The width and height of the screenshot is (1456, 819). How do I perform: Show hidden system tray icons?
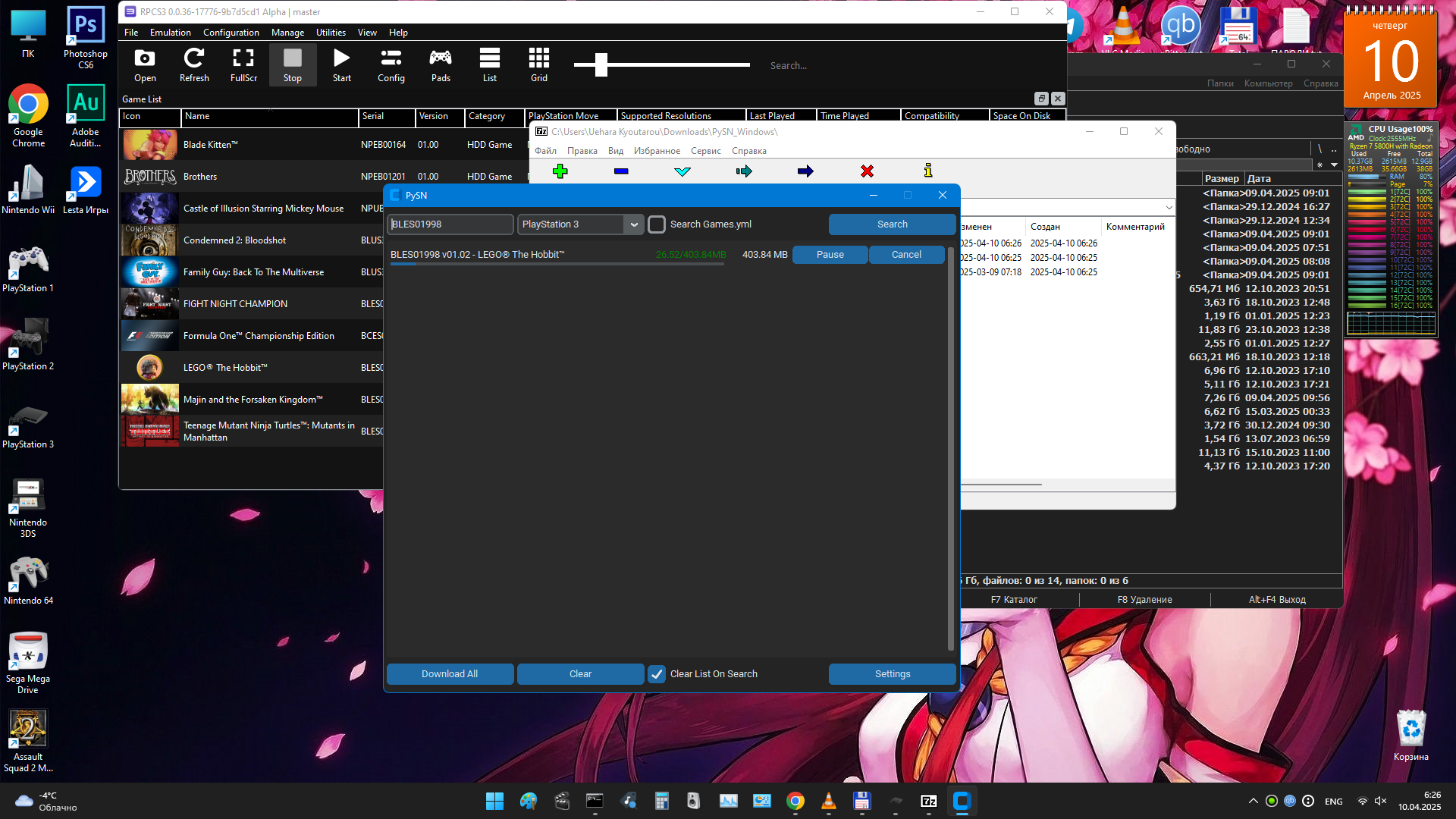tap(1253, 801)
